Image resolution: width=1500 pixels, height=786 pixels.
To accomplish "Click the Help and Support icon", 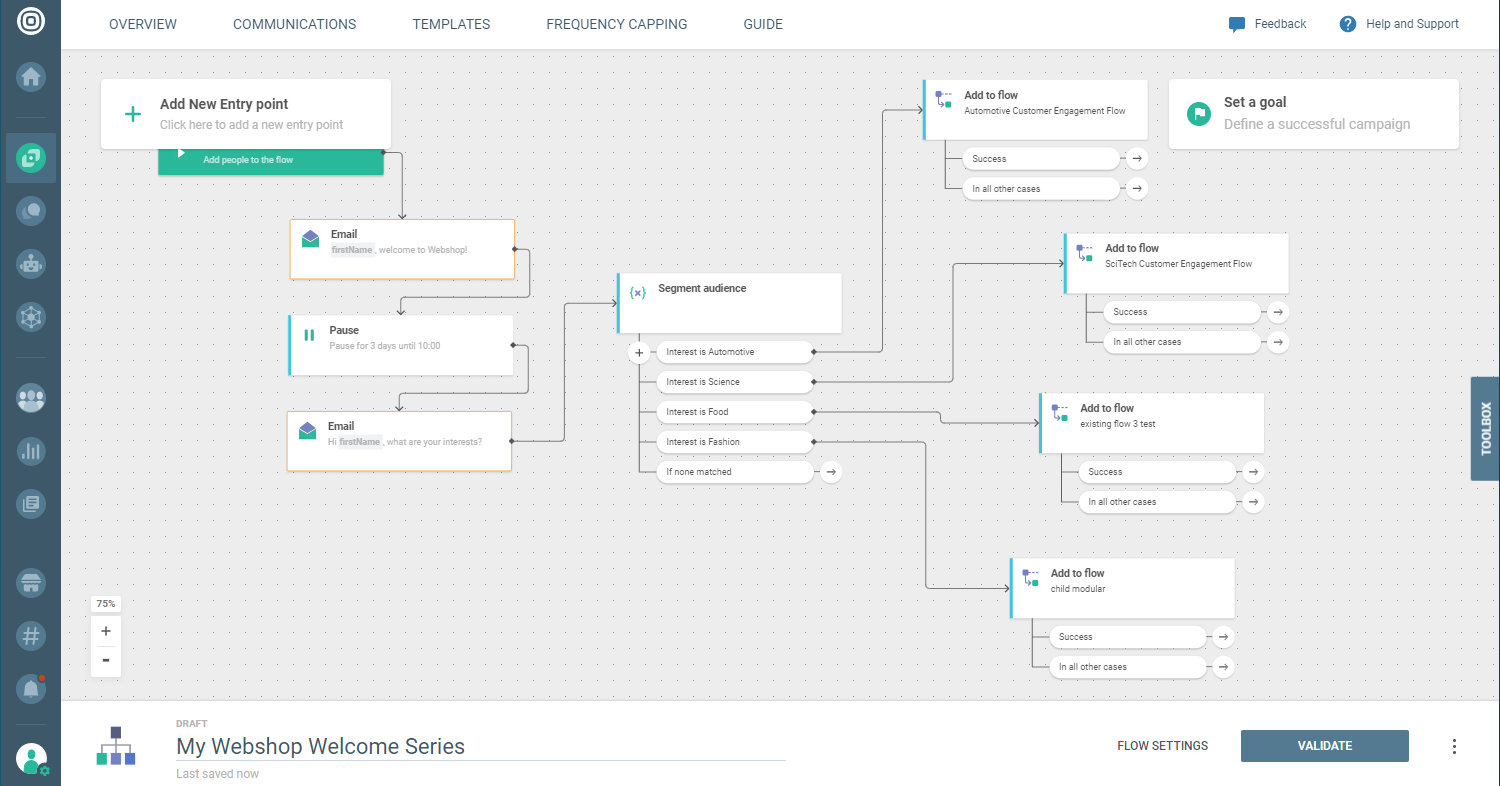I will click(x=1347, y=24).
